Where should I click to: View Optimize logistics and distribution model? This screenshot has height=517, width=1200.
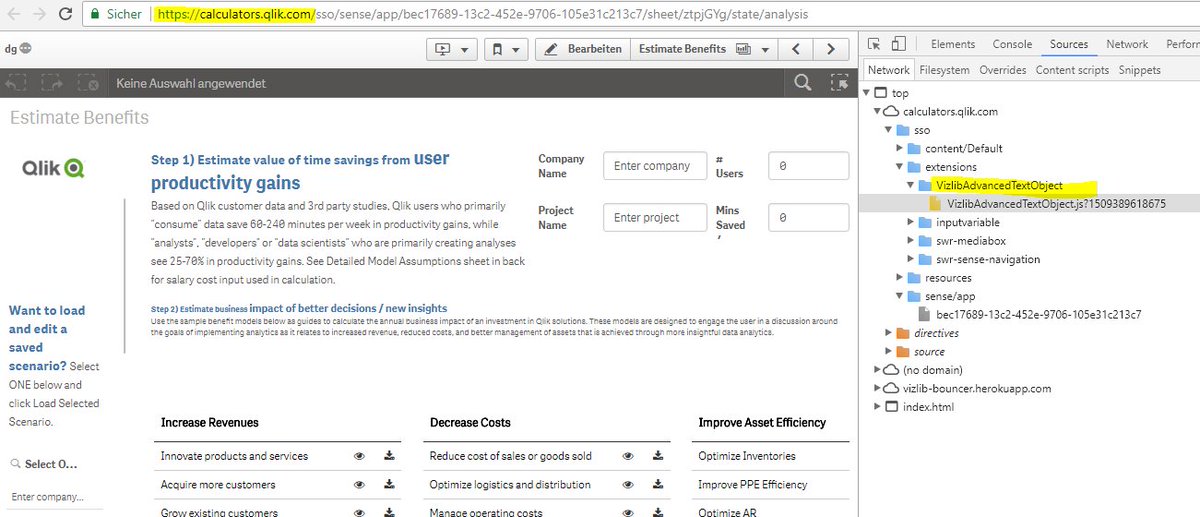click(x=628, y=485)
